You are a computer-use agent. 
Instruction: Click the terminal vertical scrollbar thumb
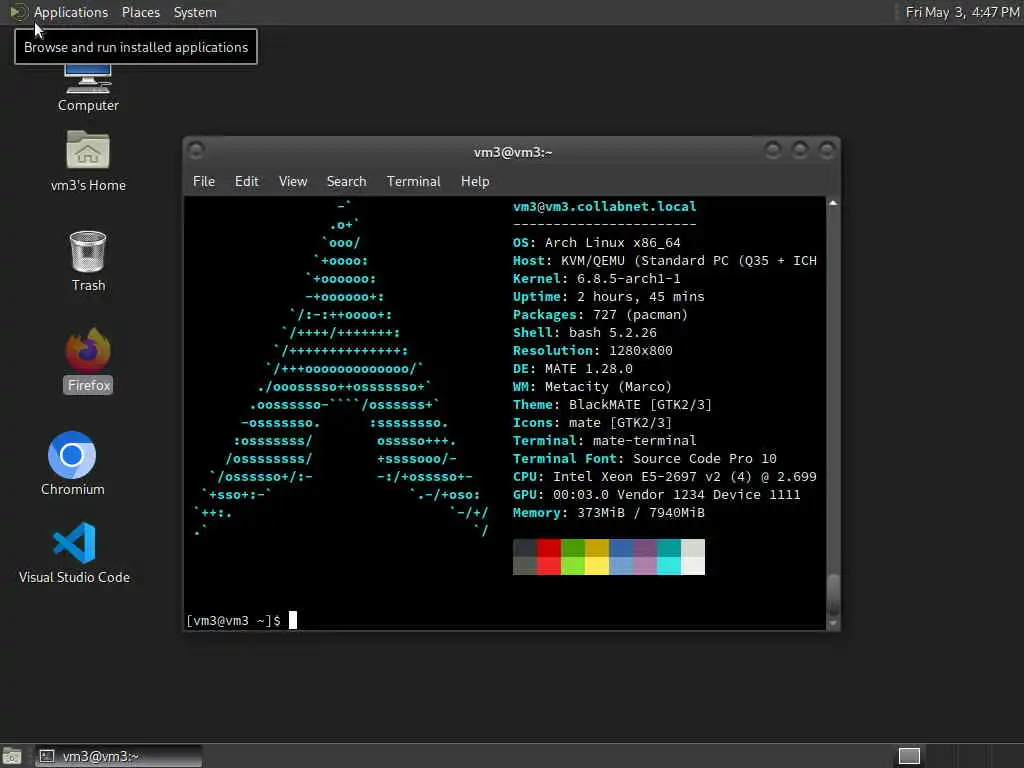pos(833,594)
